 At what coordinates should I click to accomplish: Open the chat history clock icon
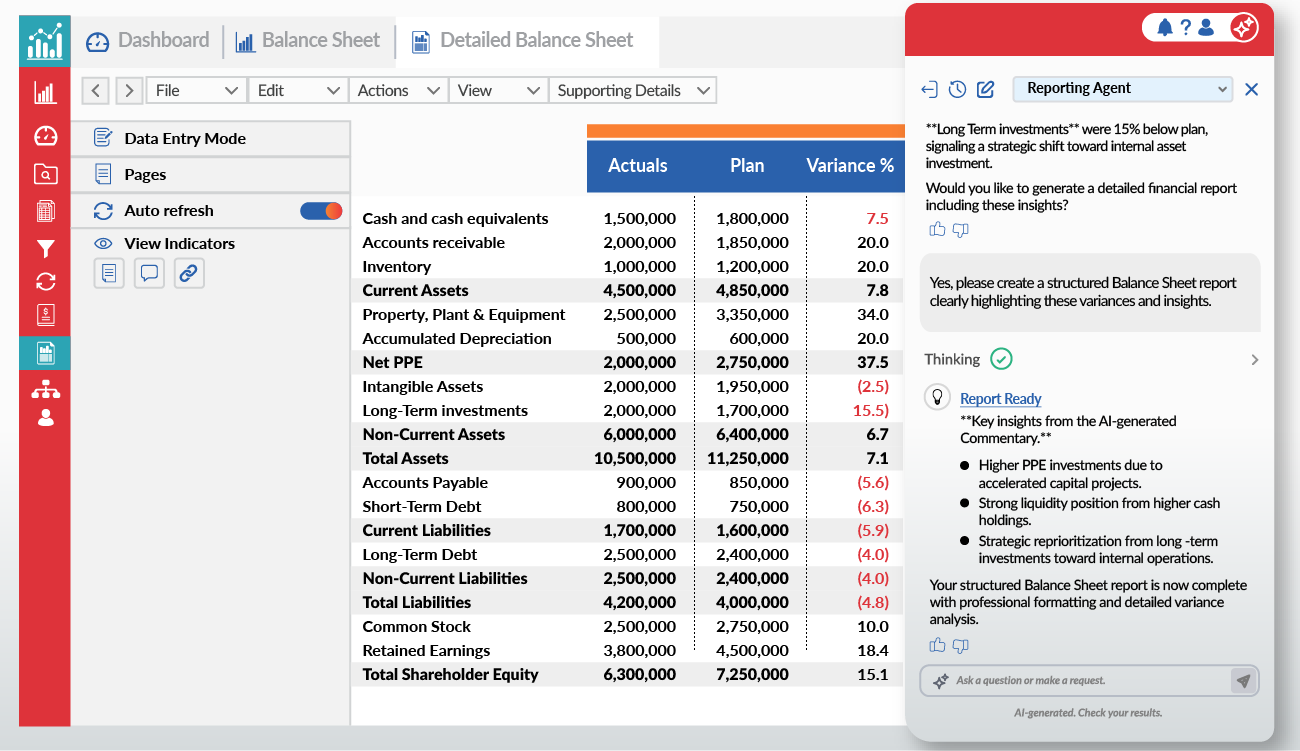pyautogui.click(x=956, y=89)
